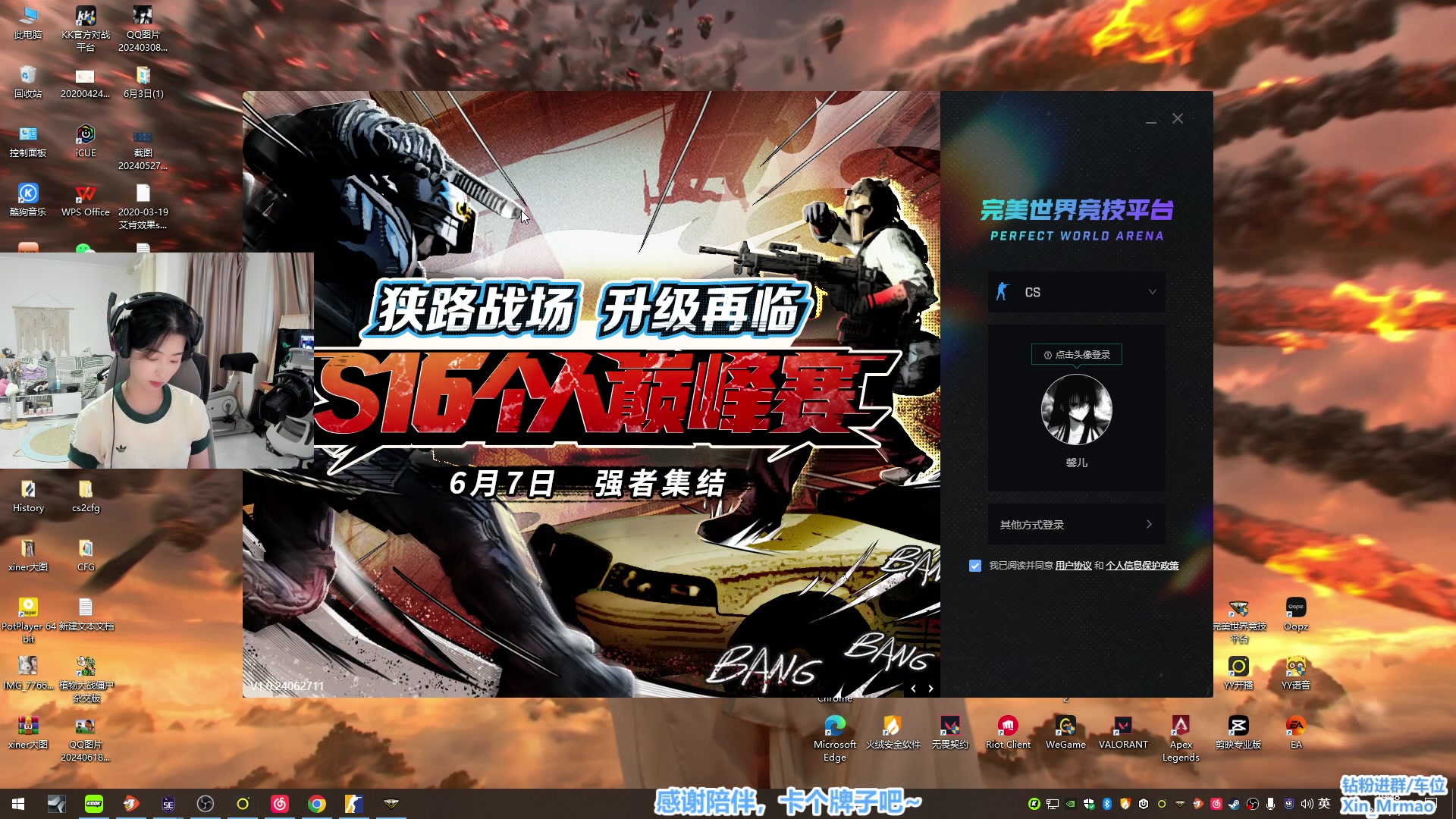Open Counter-Strike icon in taskbar
This screenshot has width=1456, height=819.
pos(354,804)
